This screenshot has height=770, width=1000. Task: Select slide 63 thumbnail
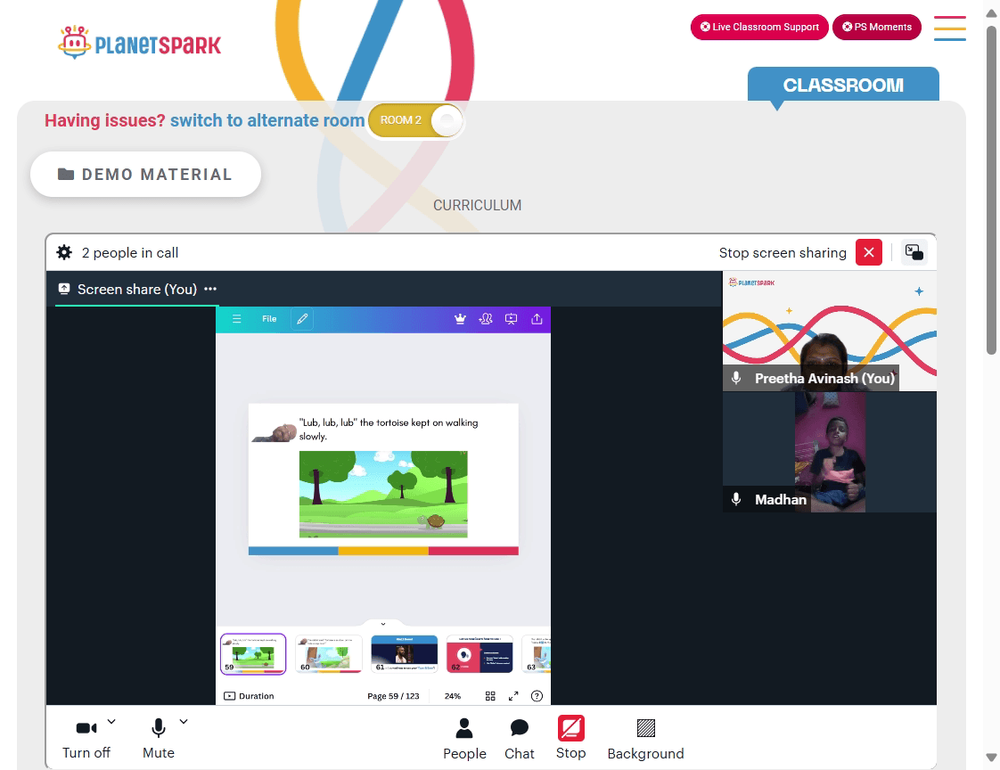pos(536,654)
